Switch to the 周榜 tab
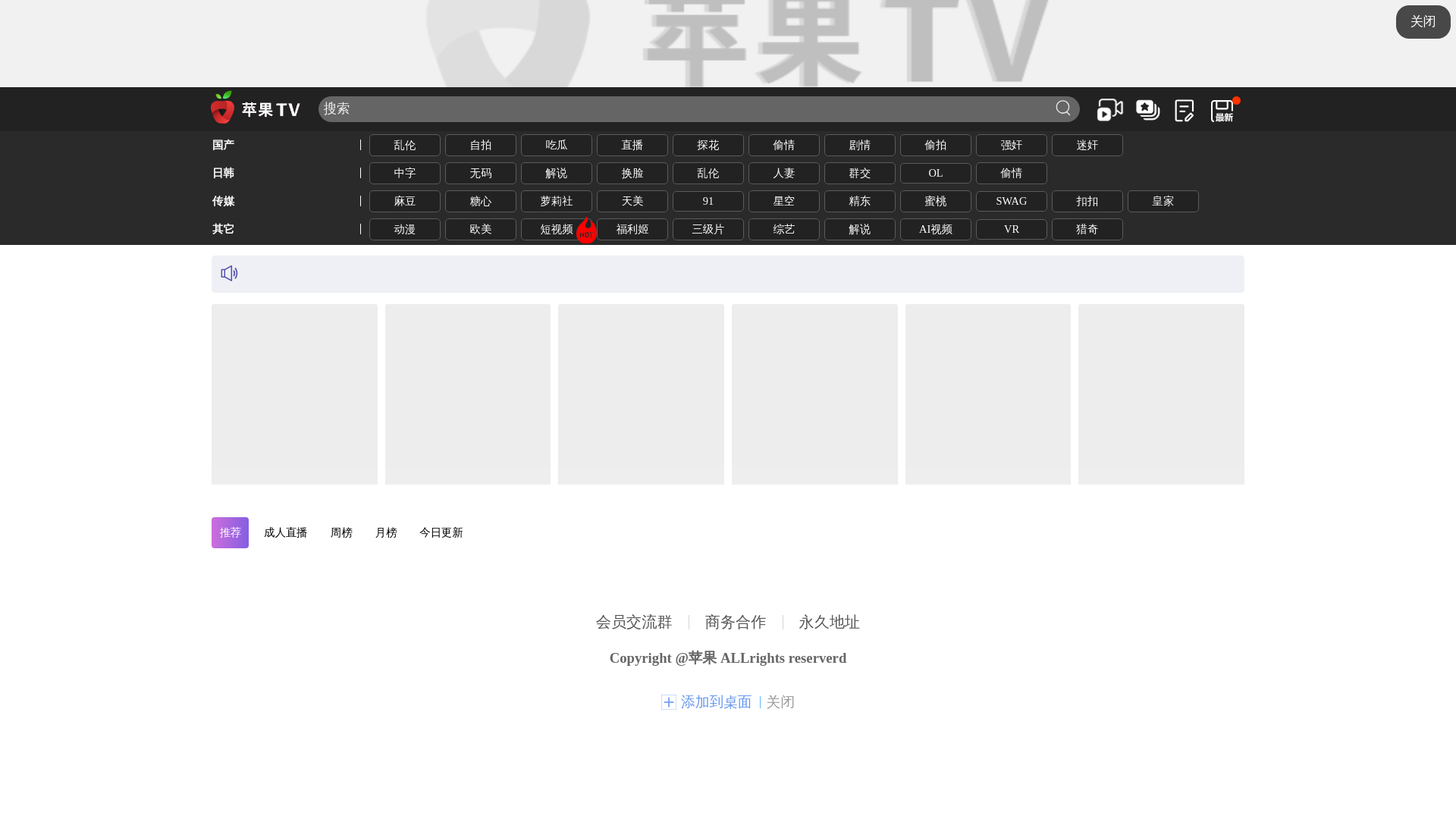Screen dimensions: 1456x819 point(341,533)
